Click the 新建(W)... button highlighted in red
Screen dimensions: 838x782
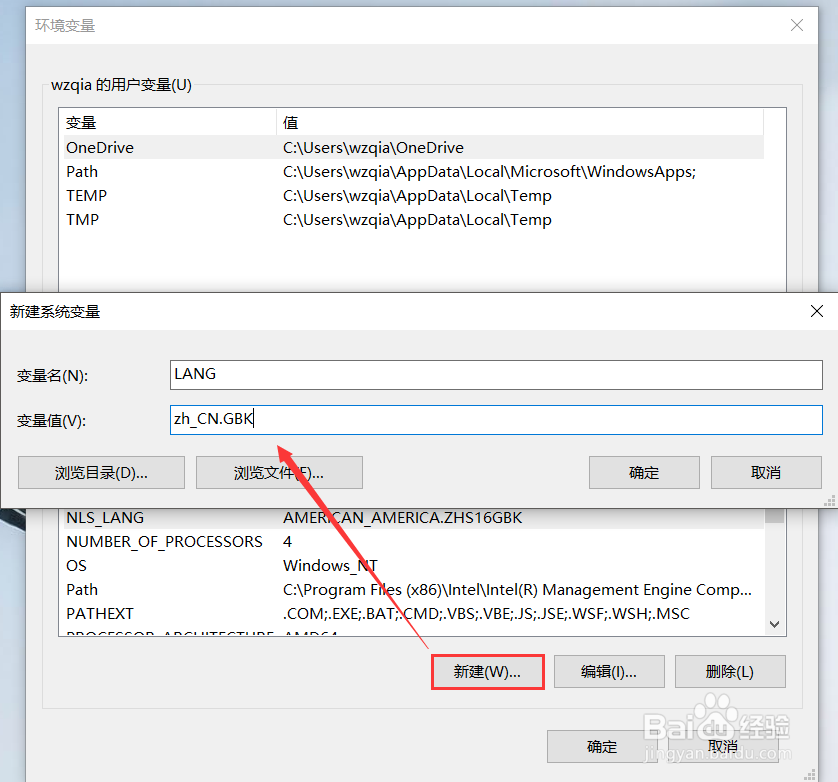coord(487,671)
